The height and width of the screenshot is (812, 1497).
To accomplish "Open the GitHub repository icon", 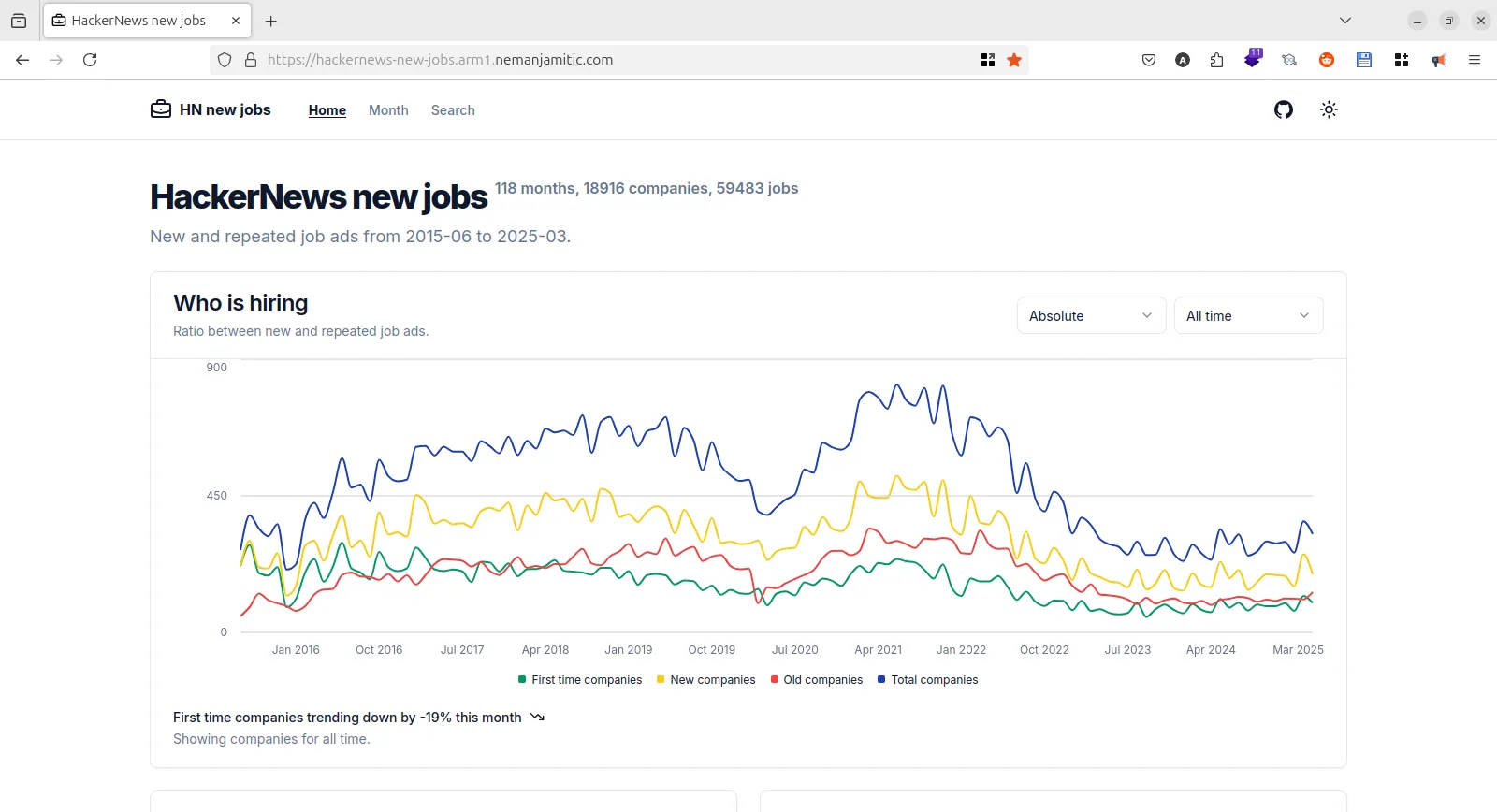I will coord(1283,109).
